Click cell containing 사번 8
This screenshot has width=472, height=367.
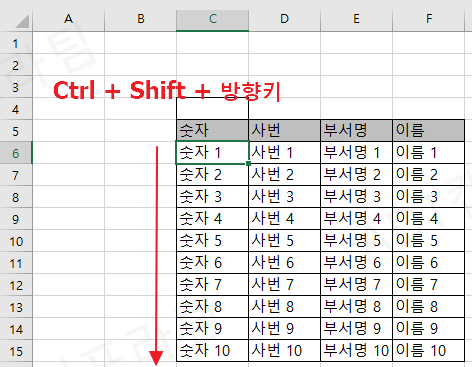284,307
